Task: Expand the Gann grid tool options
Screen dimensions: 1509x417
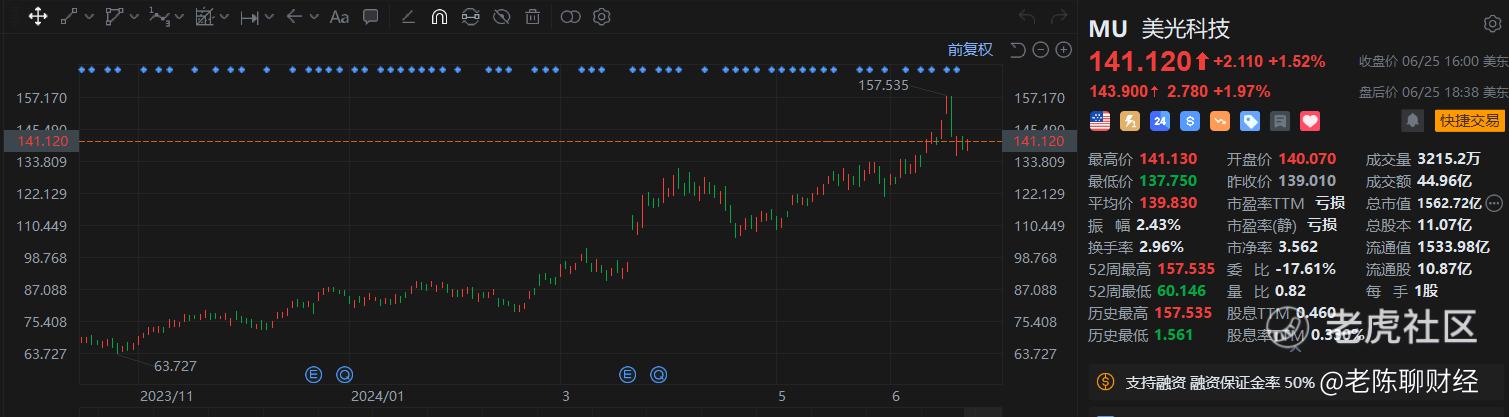Action: tap(226, 17)
